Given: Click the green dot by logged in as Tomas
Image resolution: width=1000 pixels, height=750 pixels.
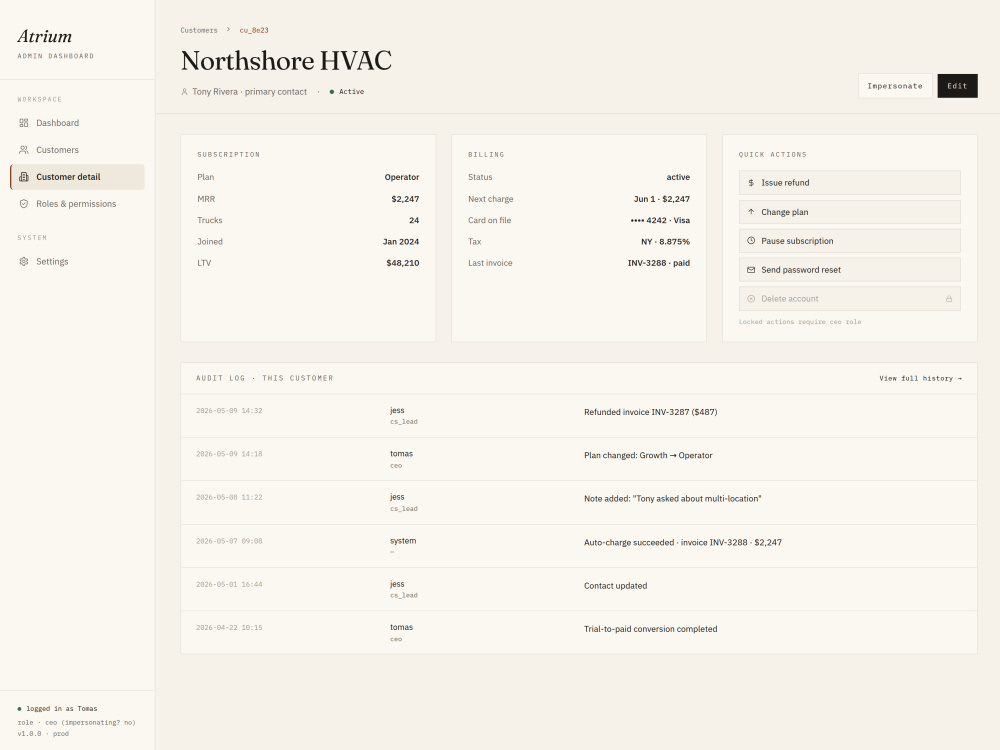Looking at the screenshot, I should pos(19,709).
